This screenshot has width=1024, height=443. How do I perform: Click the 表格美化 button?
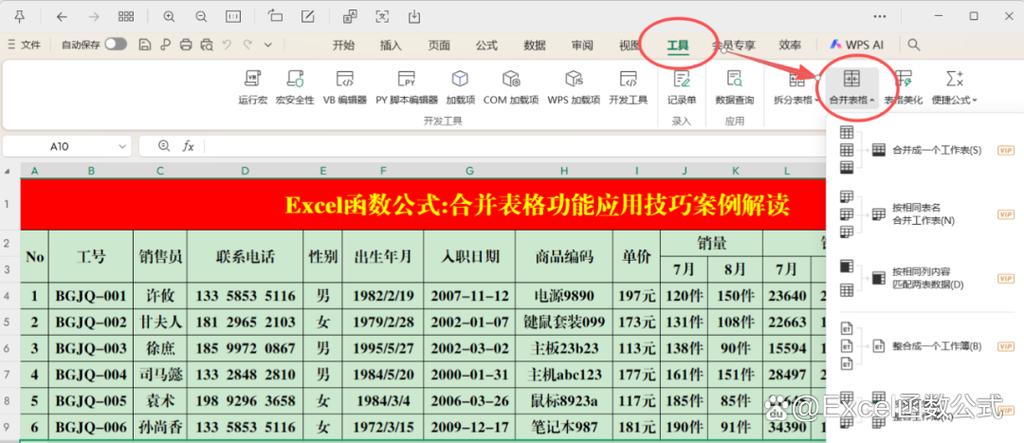pos(904,88)
